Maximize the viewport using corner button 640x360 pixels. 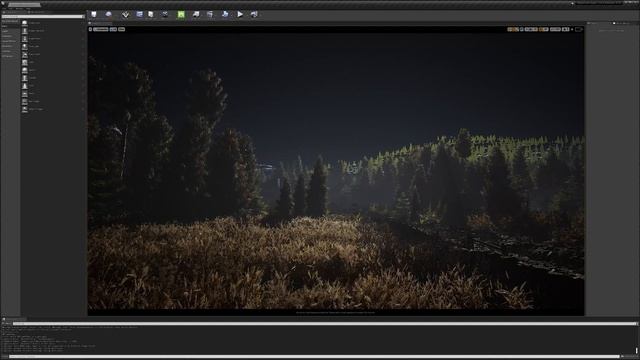point(578,29)
